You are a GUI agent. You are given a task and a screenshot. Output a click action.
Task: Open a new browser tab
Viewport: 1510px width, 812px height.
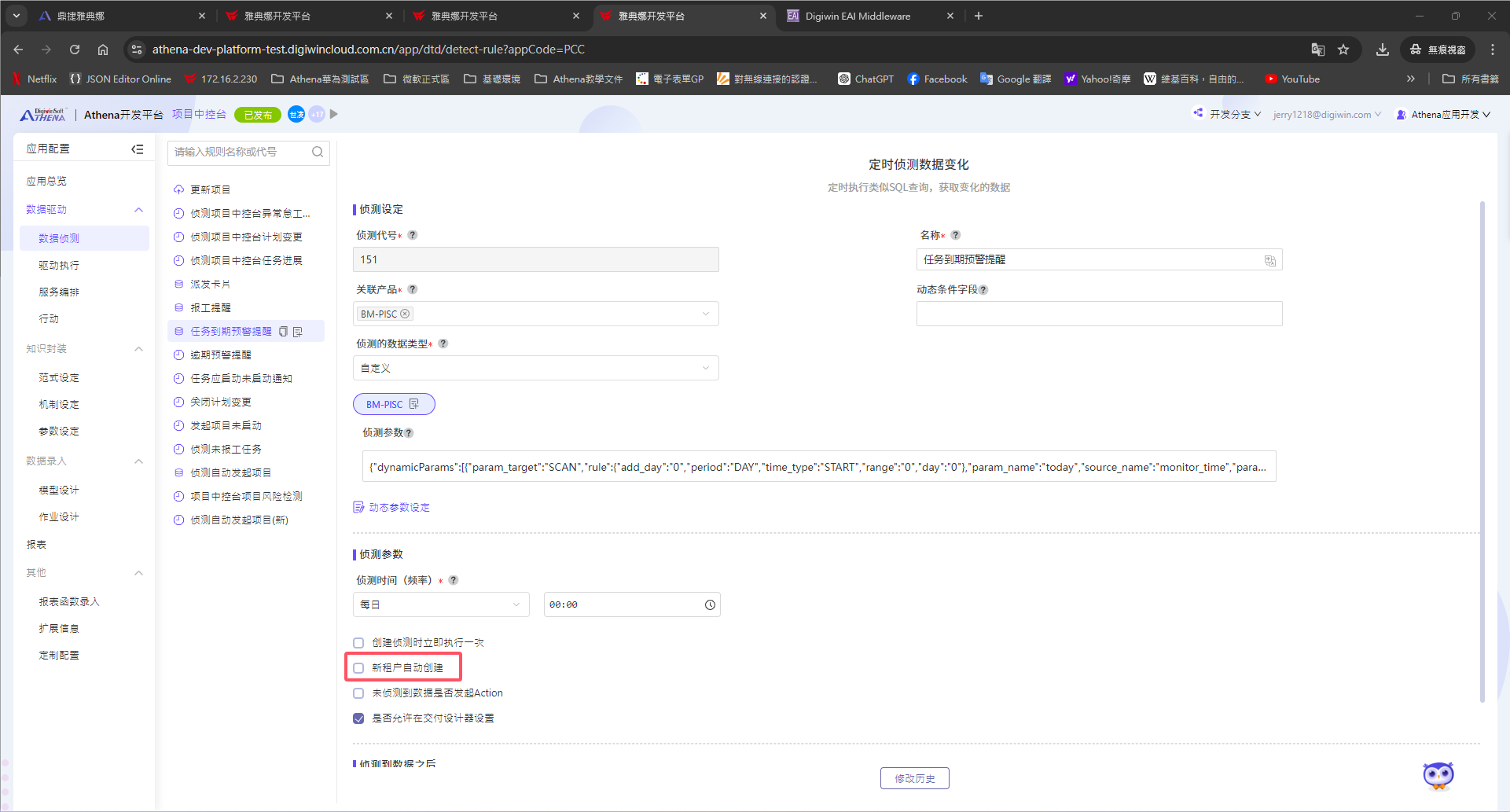(979, 16)
